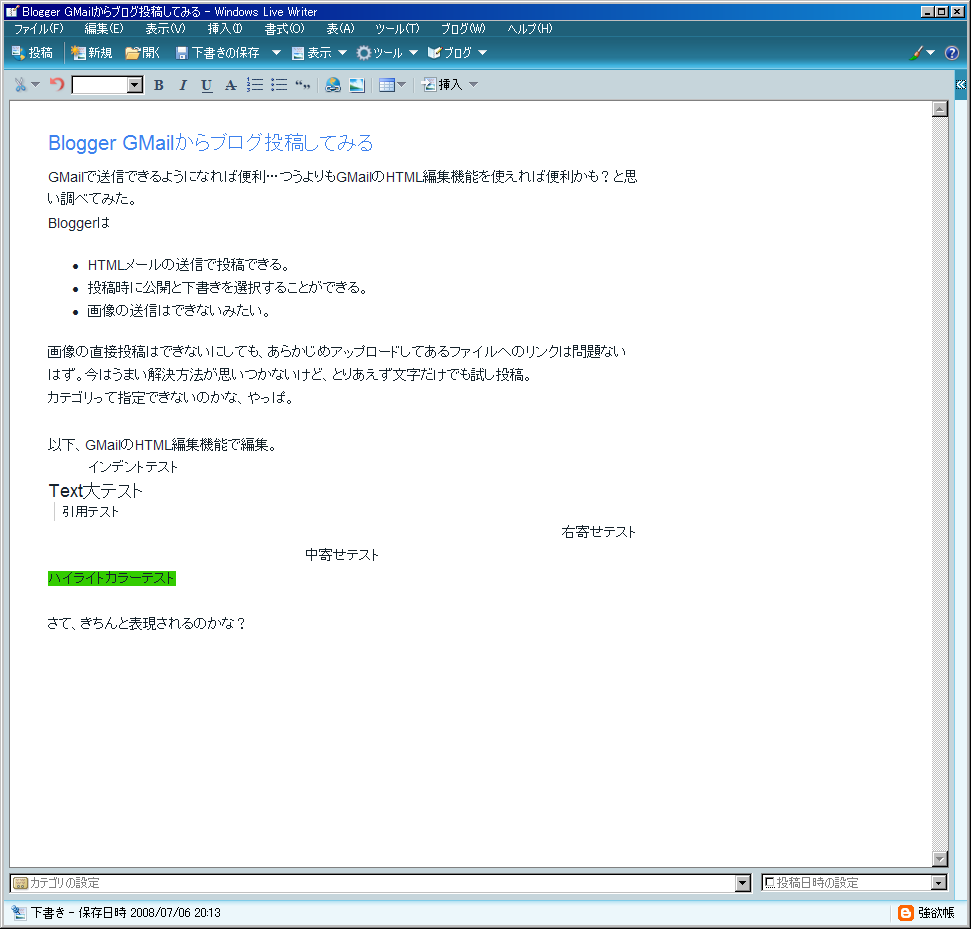The width and height of the screenshot is (971, 929).
Task: Click the scrollbar up arrow
Action: coord(939,109)
